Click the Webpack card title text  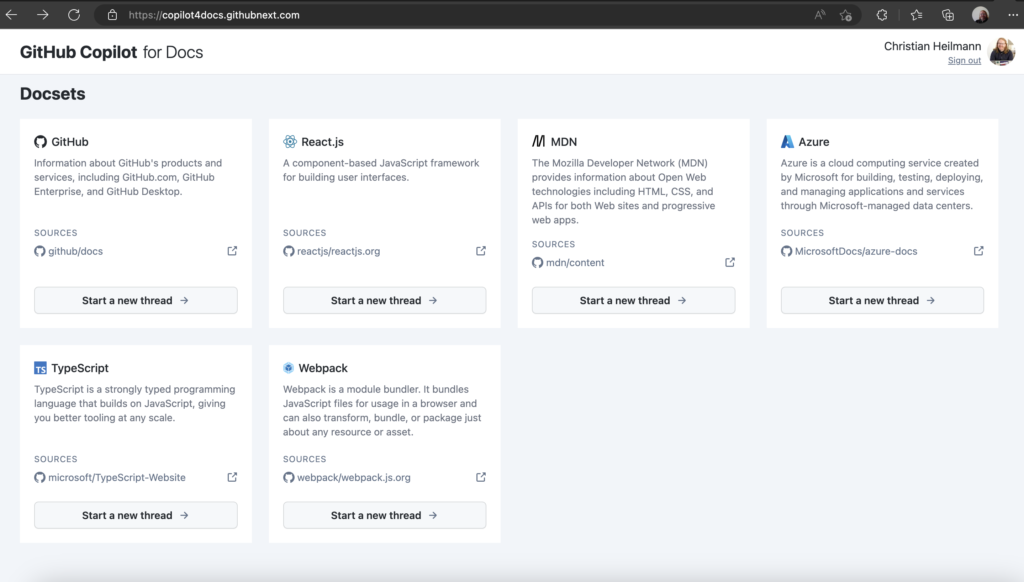click(323, 368)
